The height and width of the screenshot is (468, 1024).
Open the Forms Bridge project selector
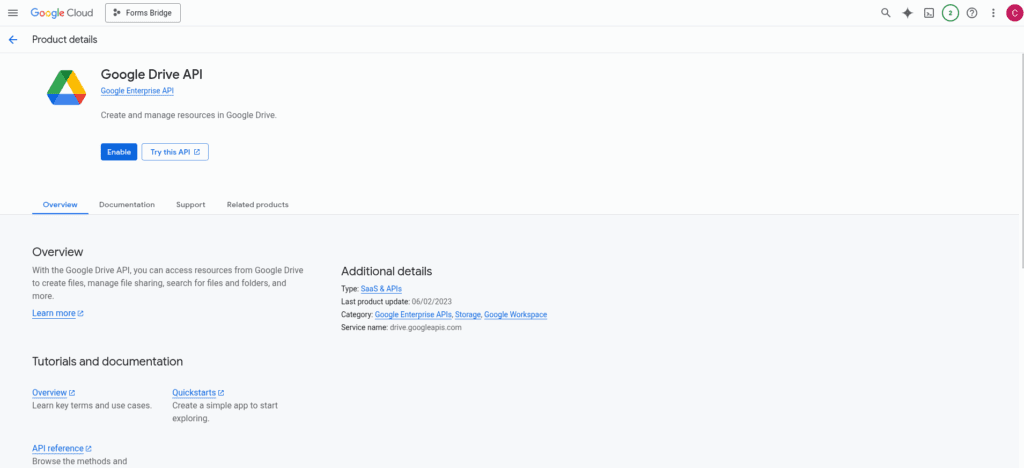click(x=143, y=13)
